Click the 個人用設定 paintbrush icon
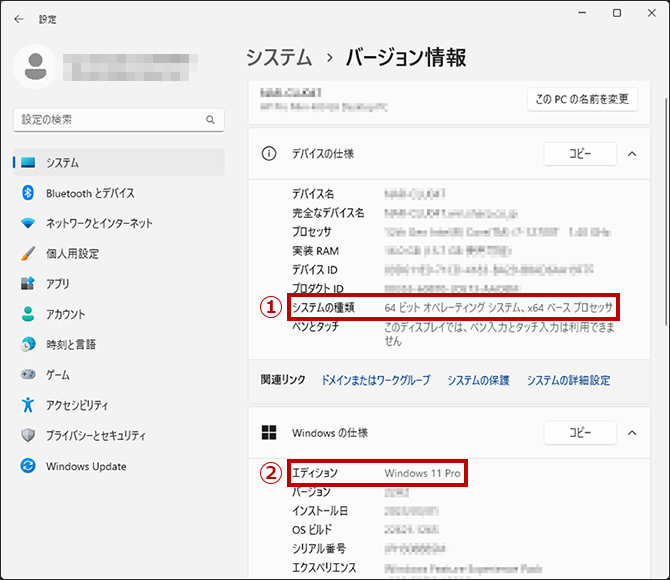This screenshot has height=580, width=670. [x=28, y=253]
